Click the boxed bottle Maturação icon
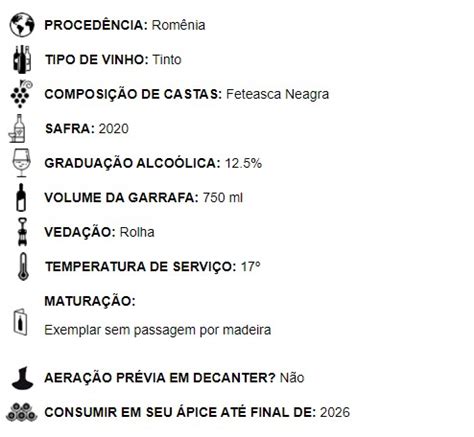This screenshot has width=474, height=437. point(20,322)
